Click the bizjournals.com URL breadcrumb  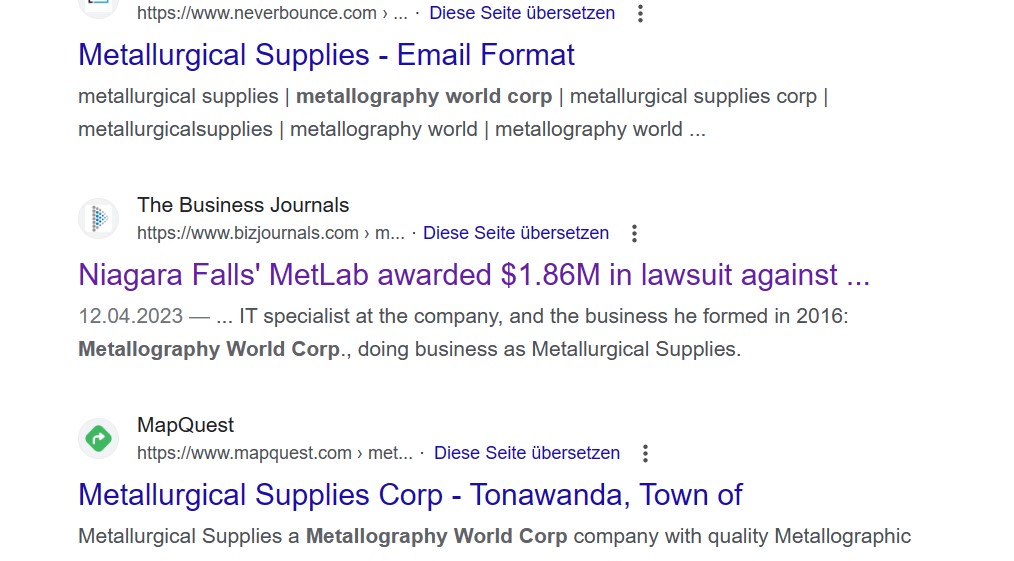271,233
